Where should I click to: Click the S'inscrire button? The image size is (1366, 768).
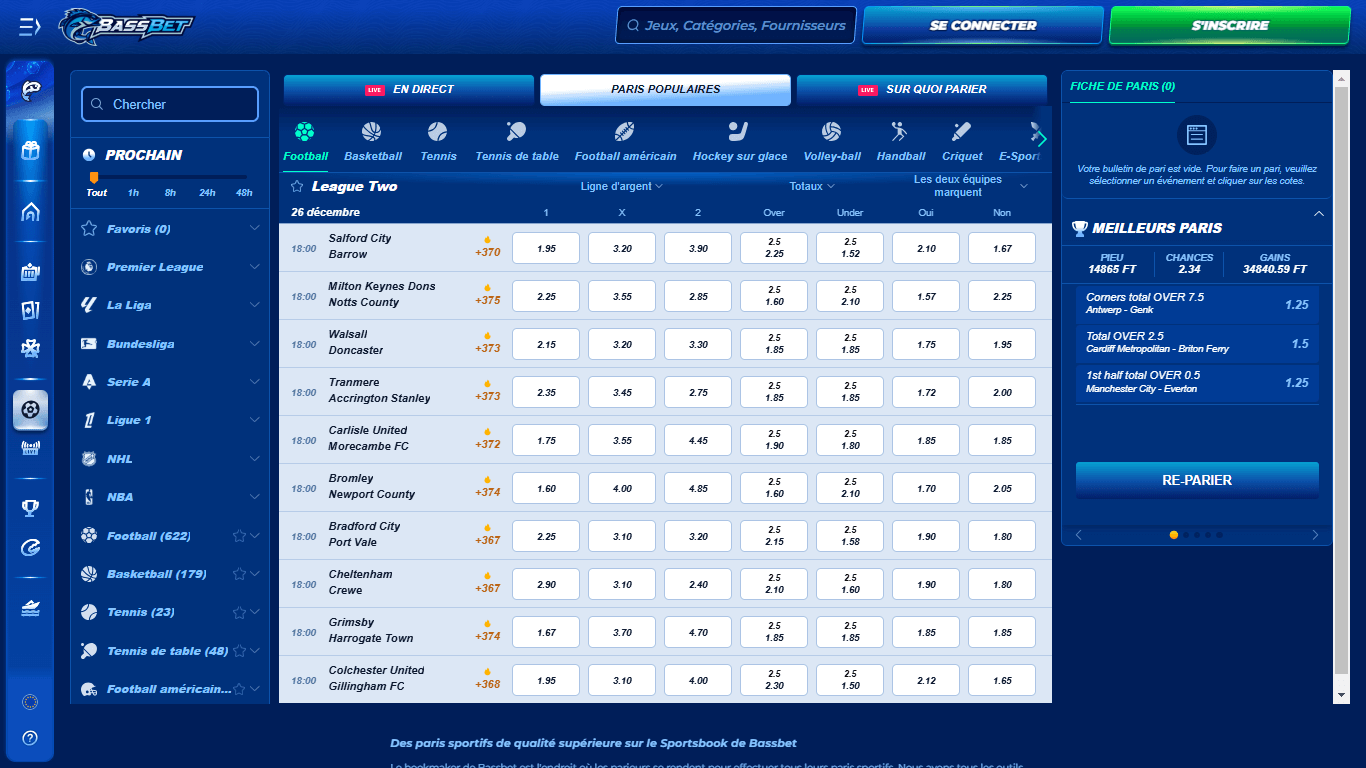tap(1230, 25)
